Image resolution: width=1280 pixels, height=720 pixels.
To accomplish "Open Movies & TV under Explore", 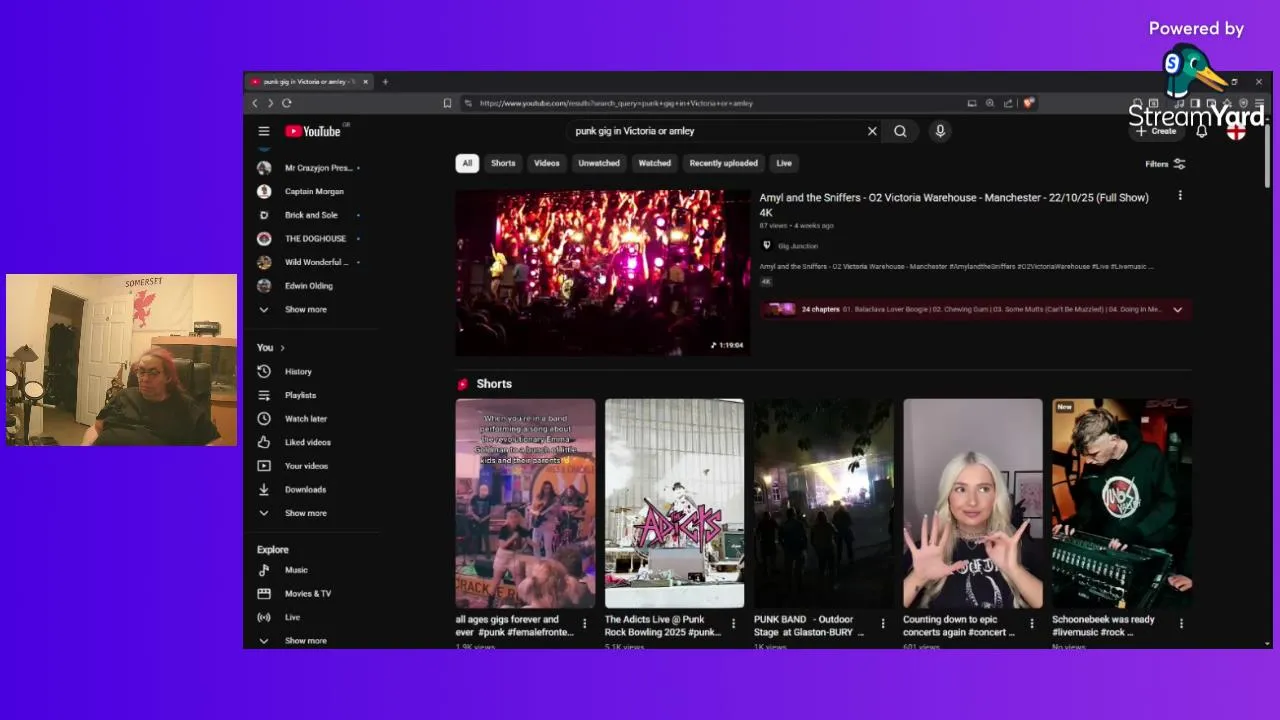I will click(x=307, y=593).
